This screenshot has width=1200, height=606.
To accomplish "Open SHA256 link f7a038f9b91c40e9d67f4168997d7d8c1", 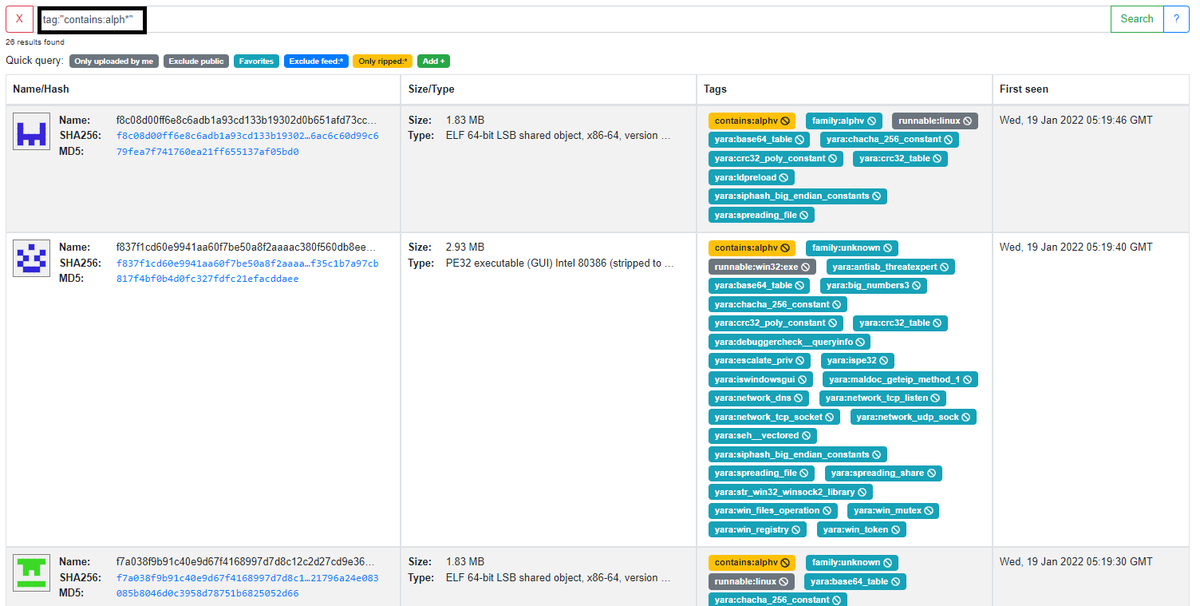I will 247,578.
